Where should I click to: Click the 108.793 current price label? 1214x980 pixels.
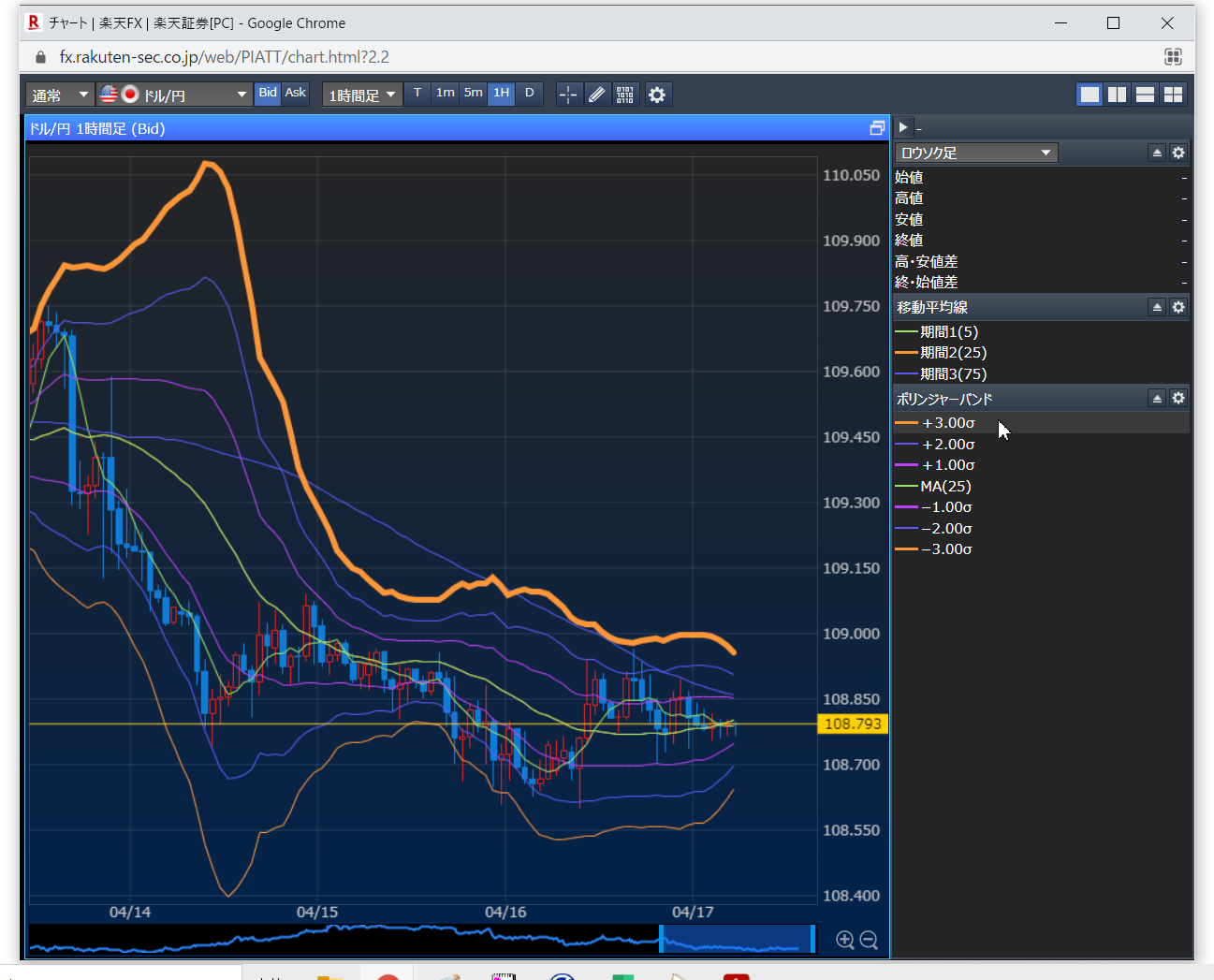(853, 724)
